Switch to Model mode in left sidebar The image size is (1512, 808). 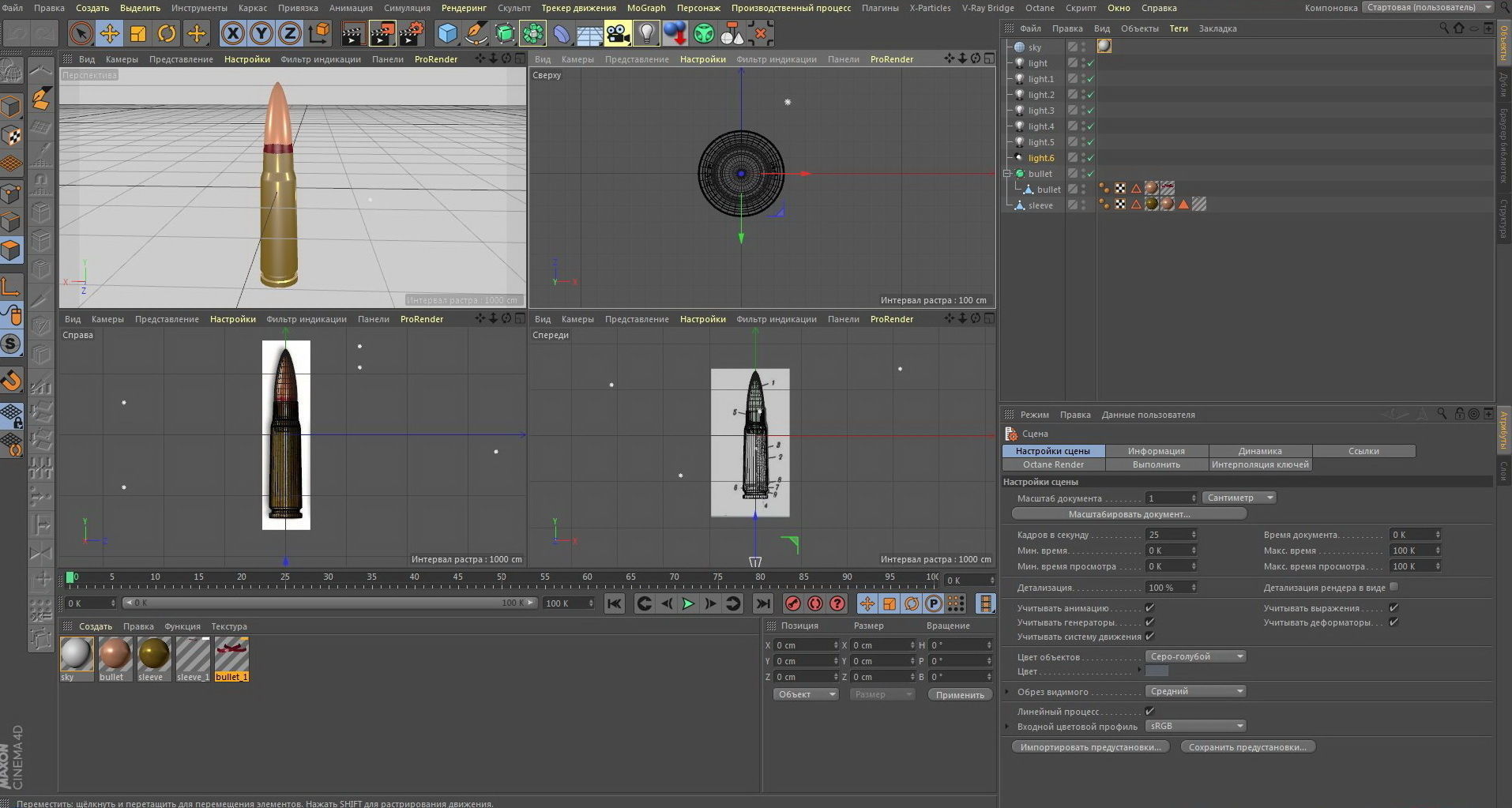11,107
